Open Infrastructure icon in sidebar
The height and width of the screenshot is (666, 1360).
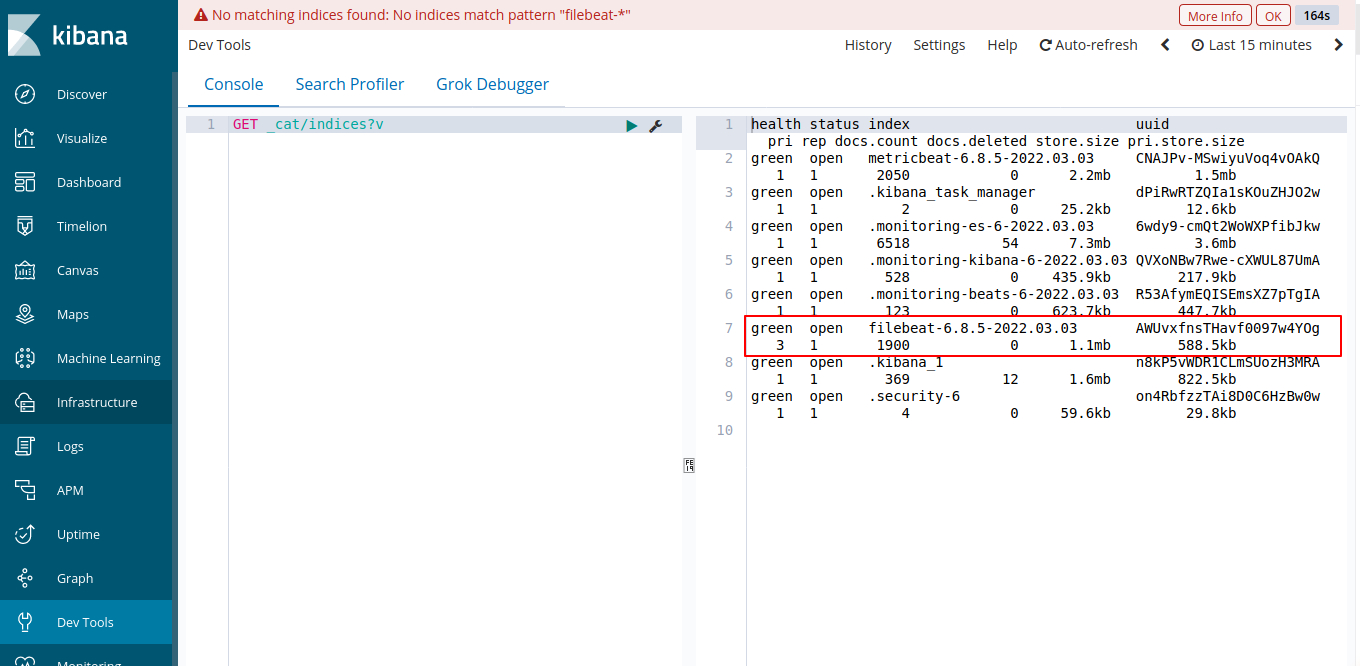point(26,402)
